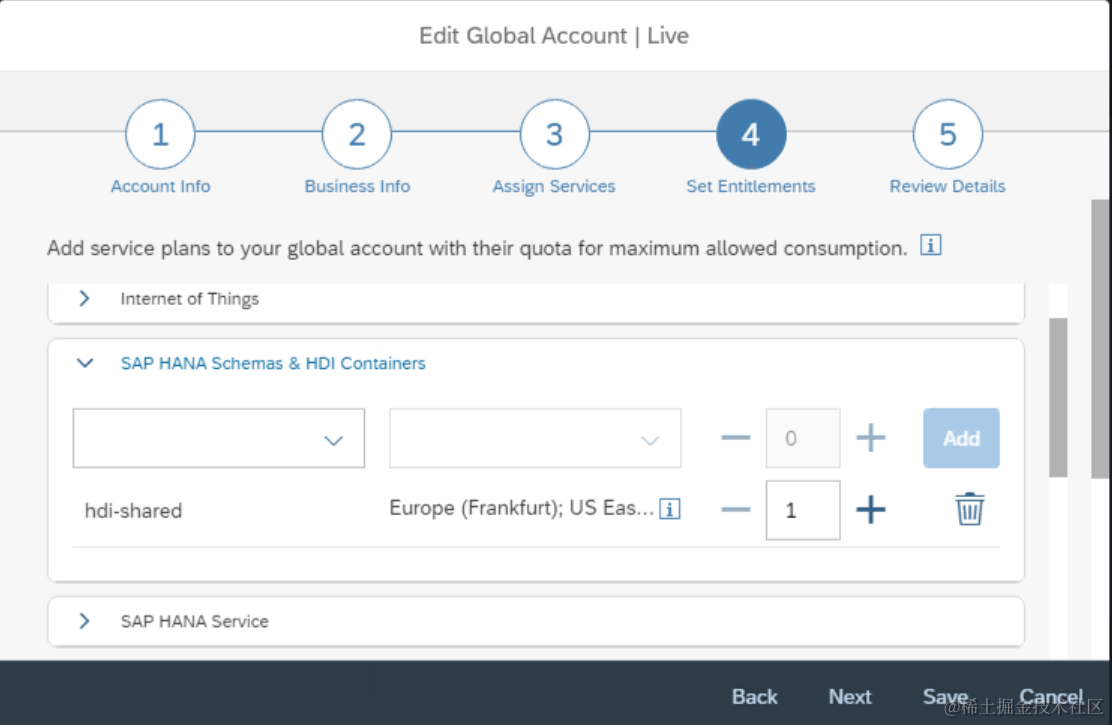Expand SAP HANA Service section
This screenshot has height=725, width=1112.
click(84, 621)
